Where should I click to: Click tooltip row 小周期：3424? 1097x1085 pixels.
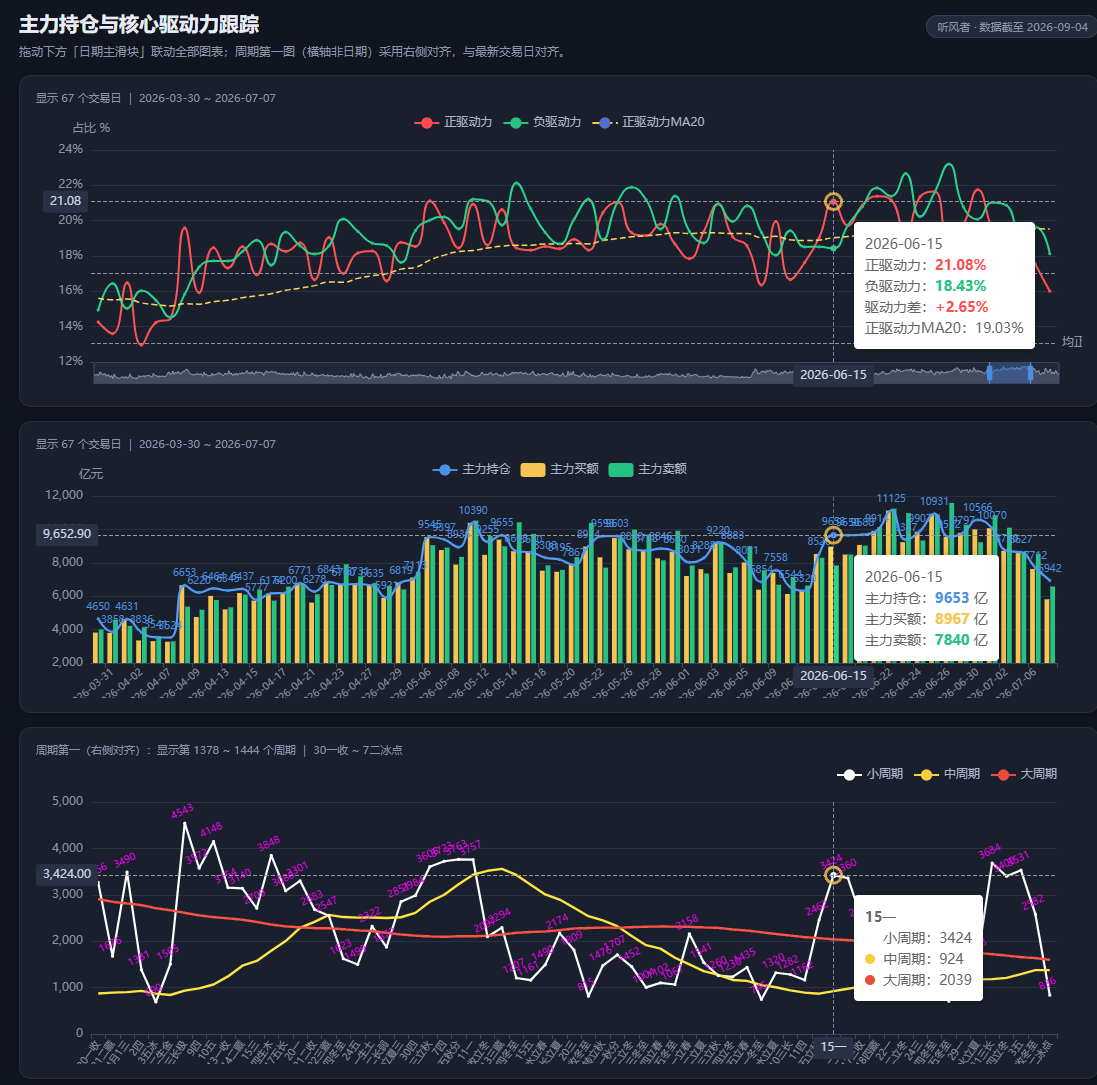(919, 938)
